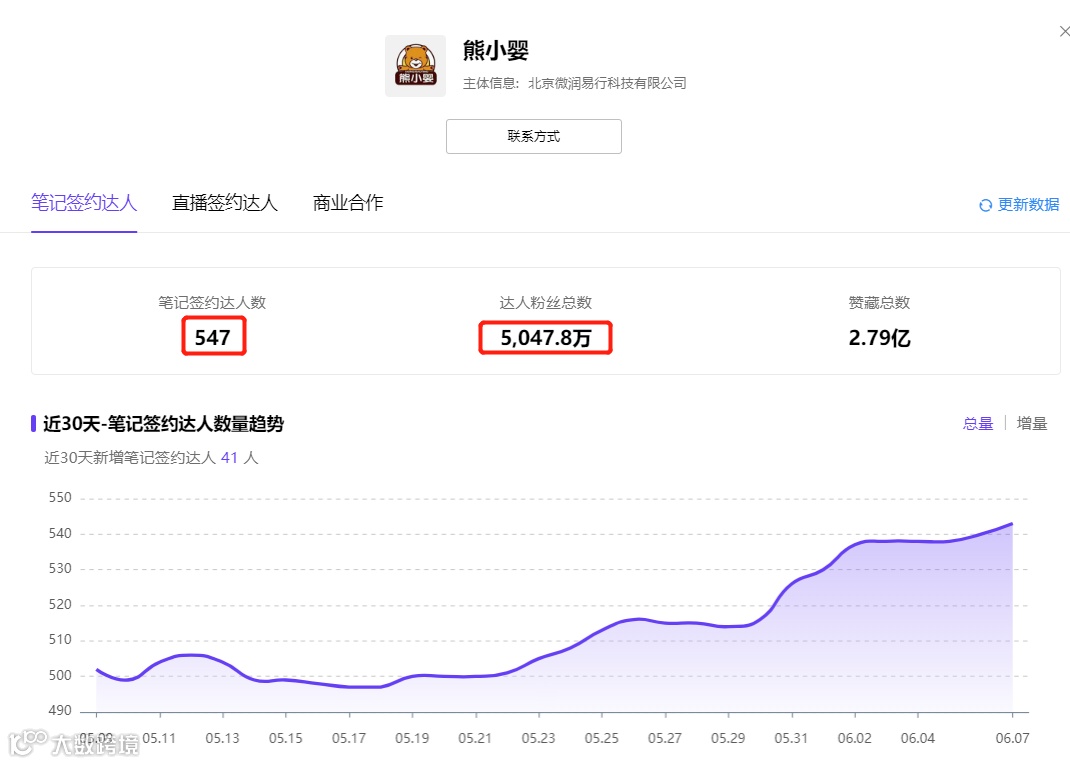
Task: Open the 商业合作 tab
Action: (348, 203)
